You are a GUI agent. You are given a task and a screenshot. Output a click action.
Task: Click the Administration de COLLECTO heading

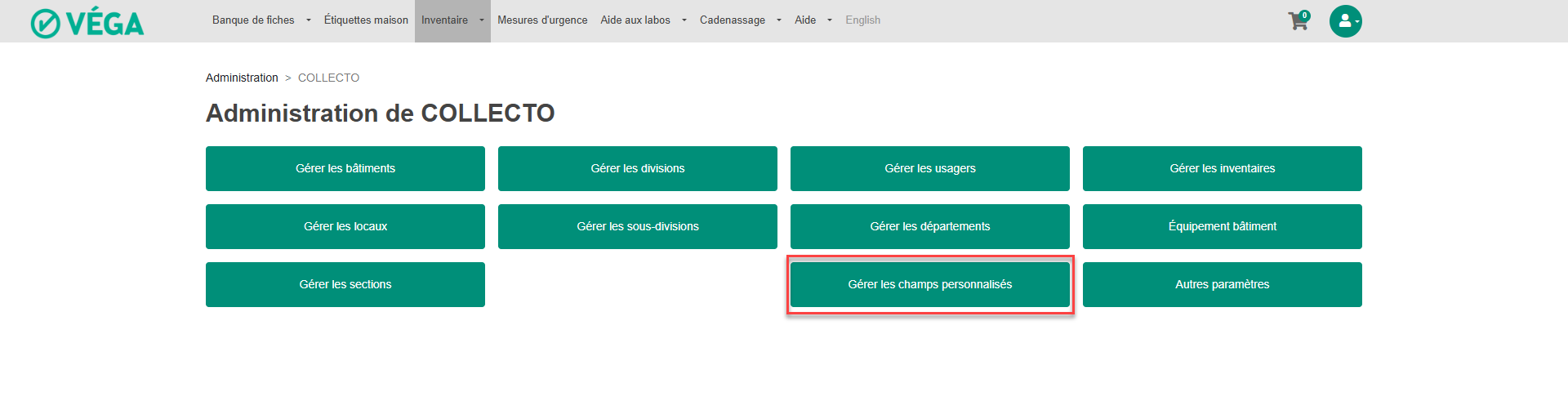[x=381, y=113]
